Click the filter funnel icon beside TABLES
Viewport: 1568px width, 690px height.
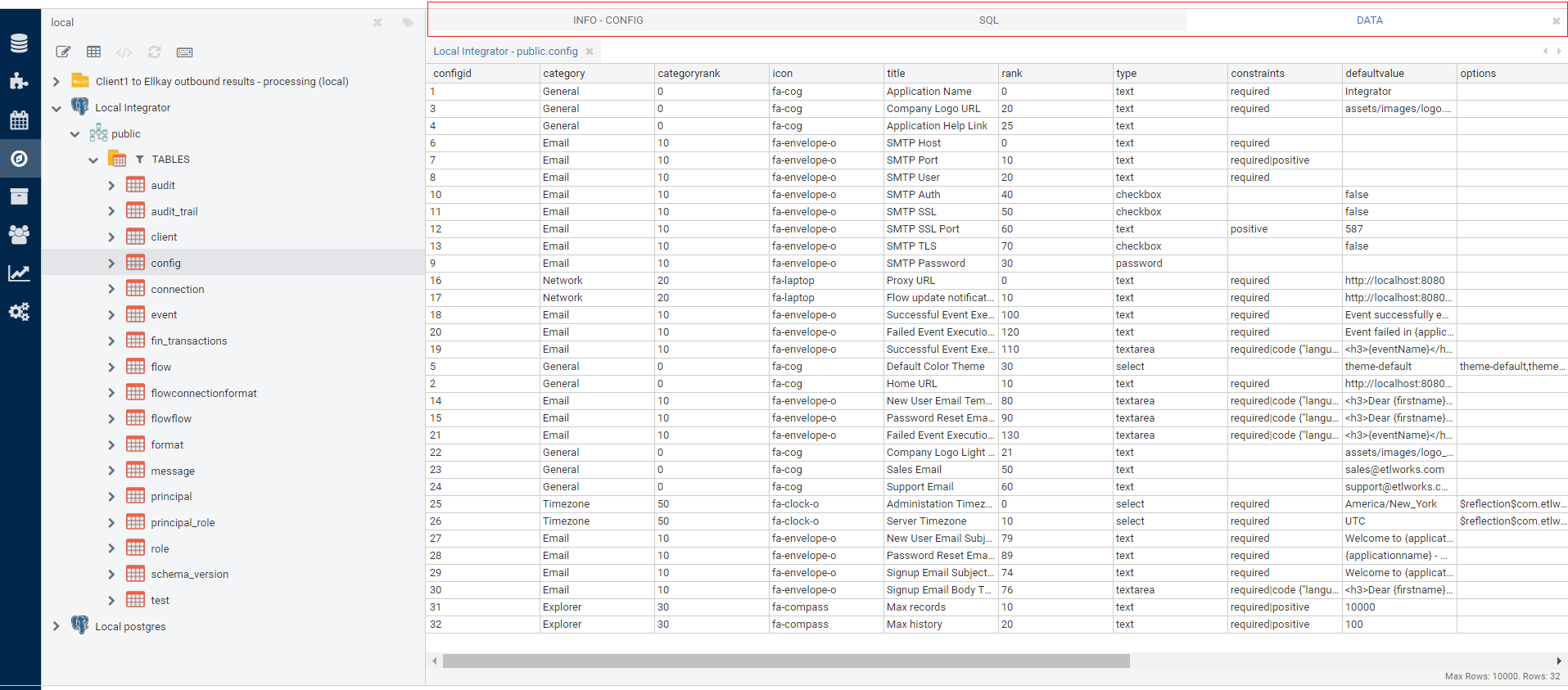pyautogui.click(x=140, y=160)
